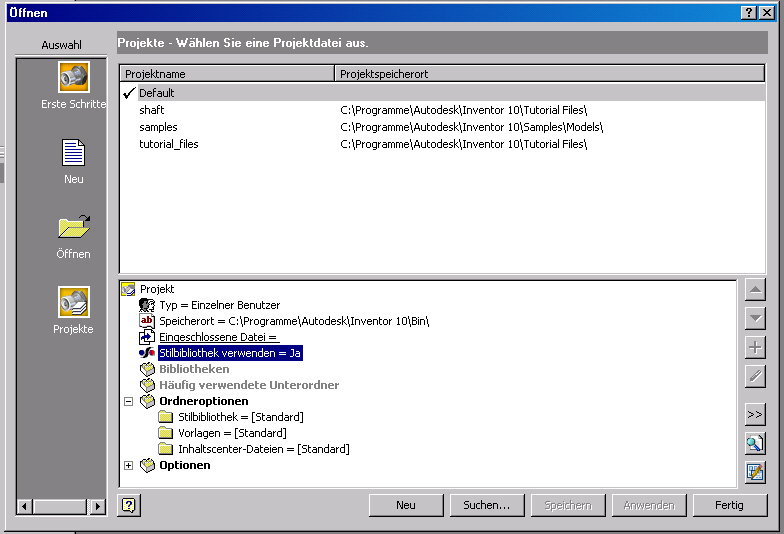Click the help question mark icon at bottom
The image size is (784, 534).
pos(129,506)
